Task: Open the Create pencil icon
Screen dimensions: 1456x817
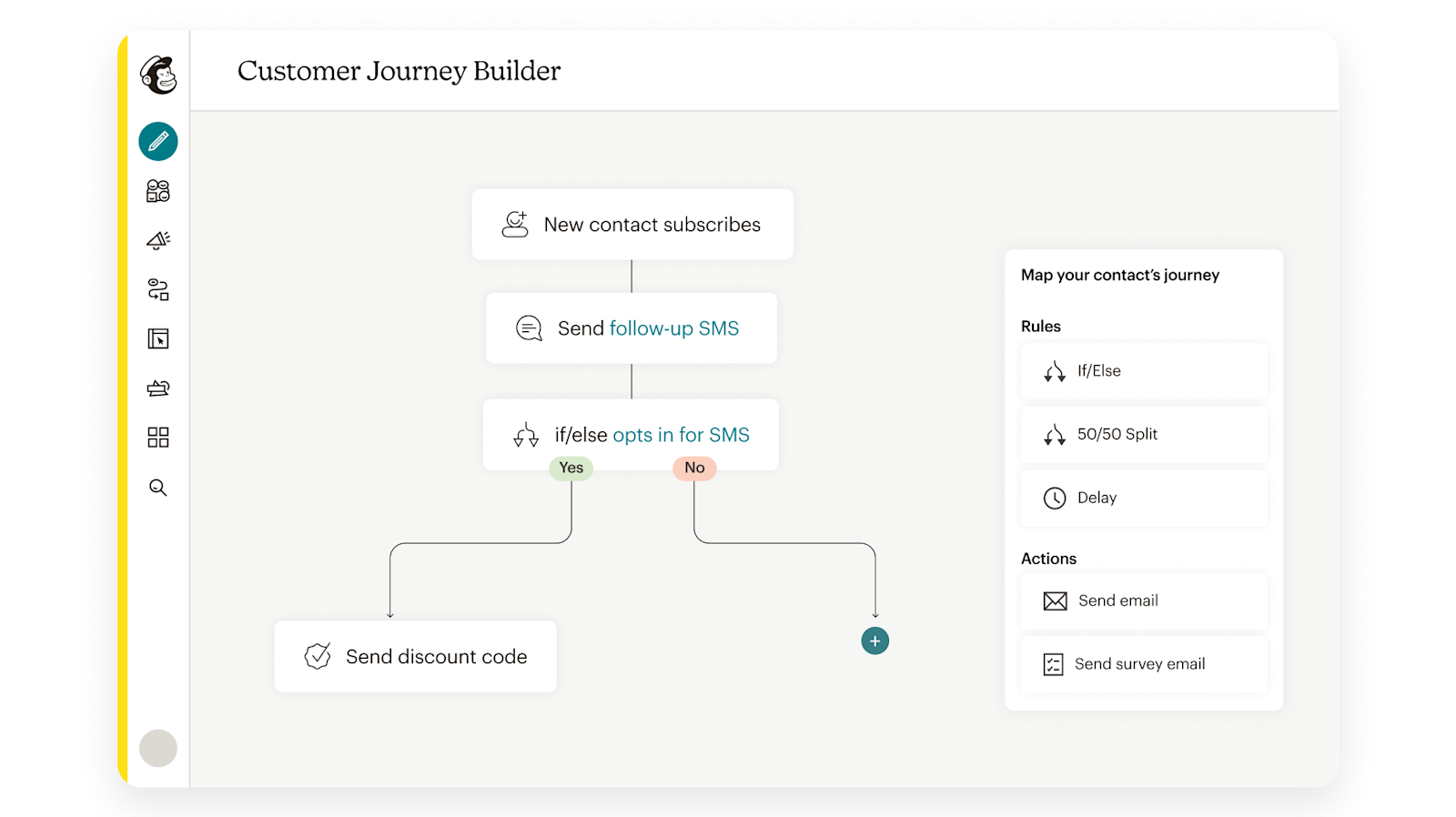Action: pyautogui.click(x=158, y=142)
